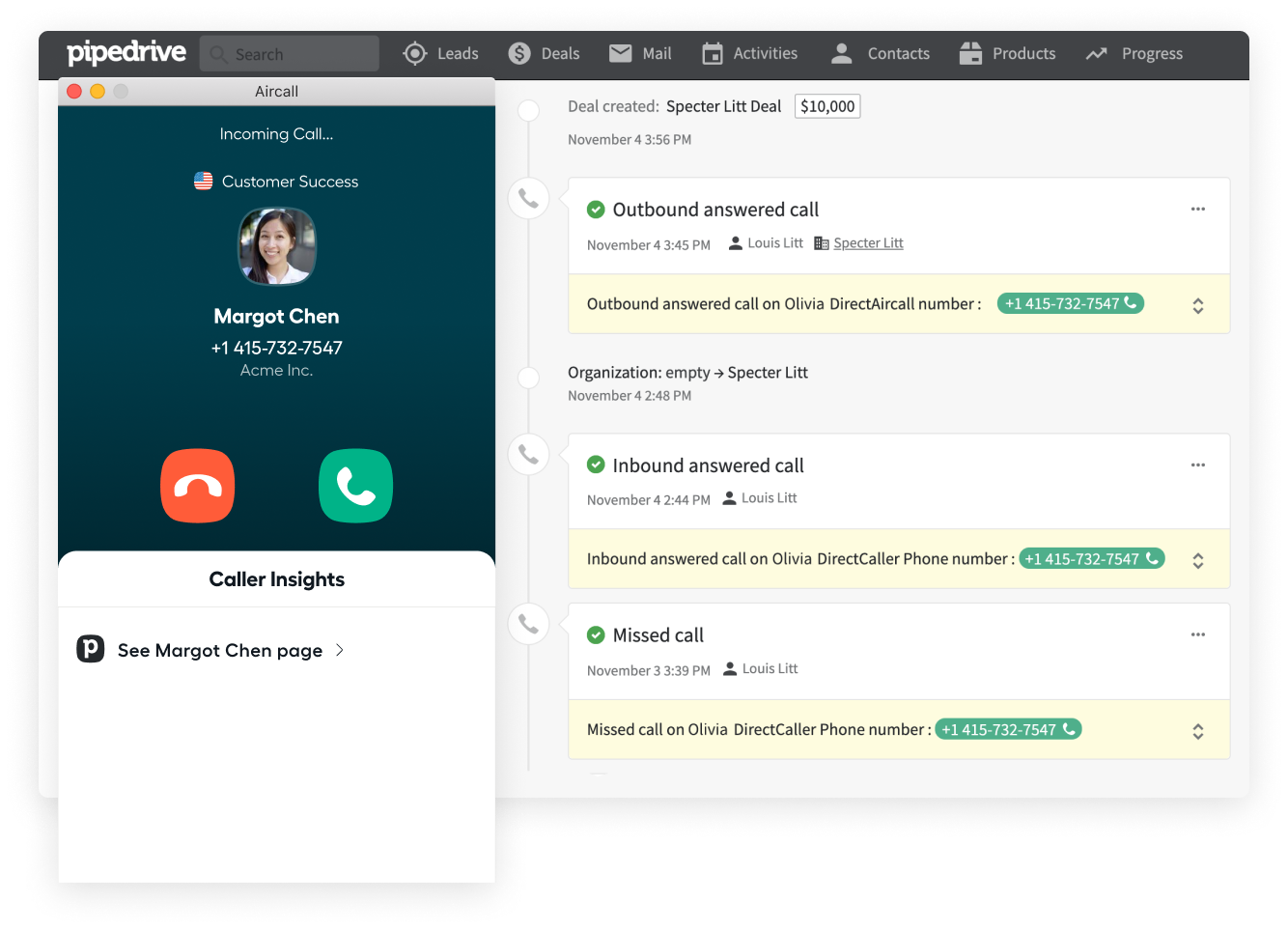The height and width of the screenshot is (929, 1288).
Task: Click the Pipedrive logo
Action: pos(126,53)
